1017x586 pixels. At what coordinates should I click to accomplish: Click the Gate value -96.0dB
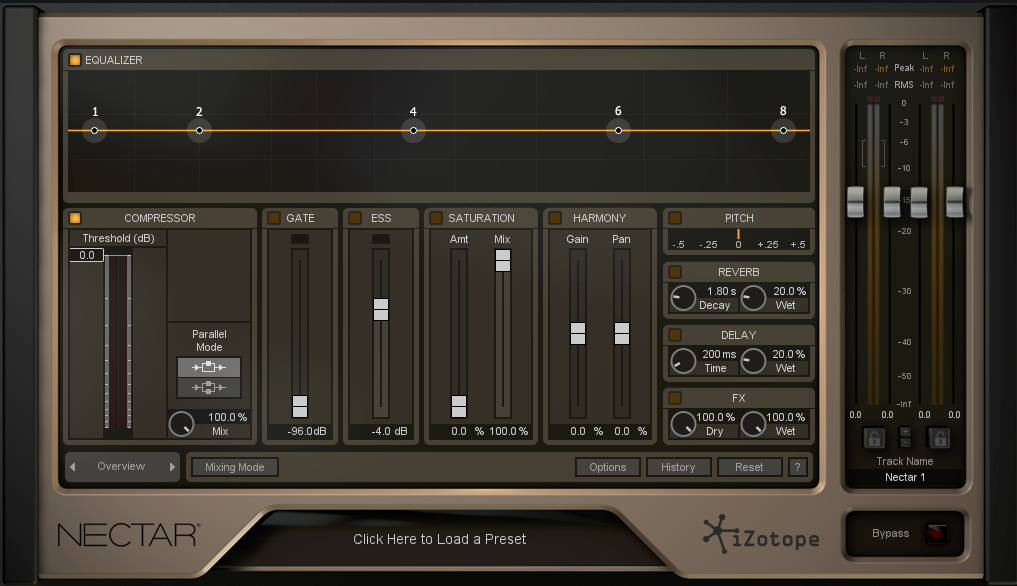point(307,432)
